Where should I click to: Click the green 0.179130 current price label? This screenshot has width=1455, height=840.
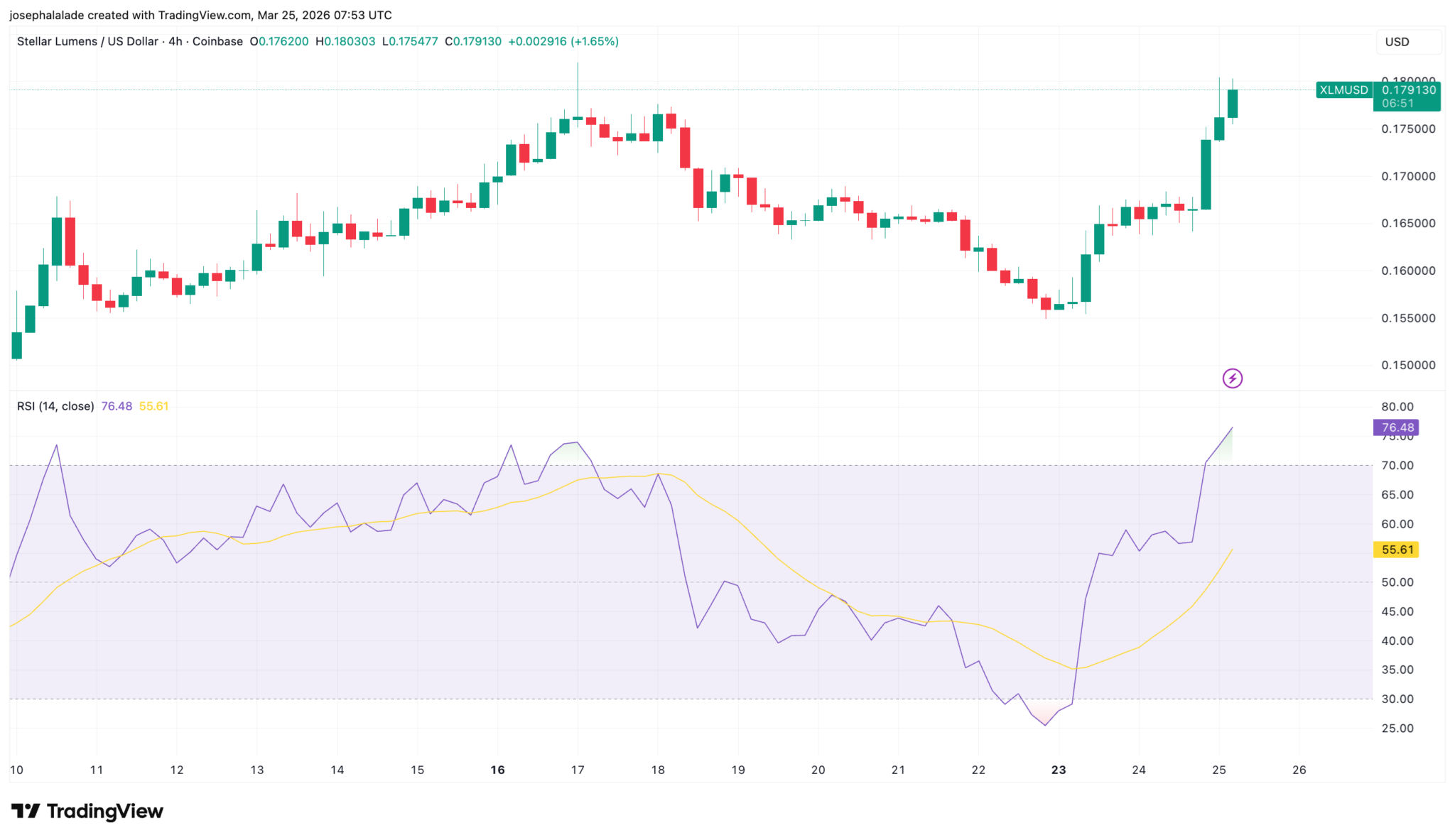[x=1408, y=90]
